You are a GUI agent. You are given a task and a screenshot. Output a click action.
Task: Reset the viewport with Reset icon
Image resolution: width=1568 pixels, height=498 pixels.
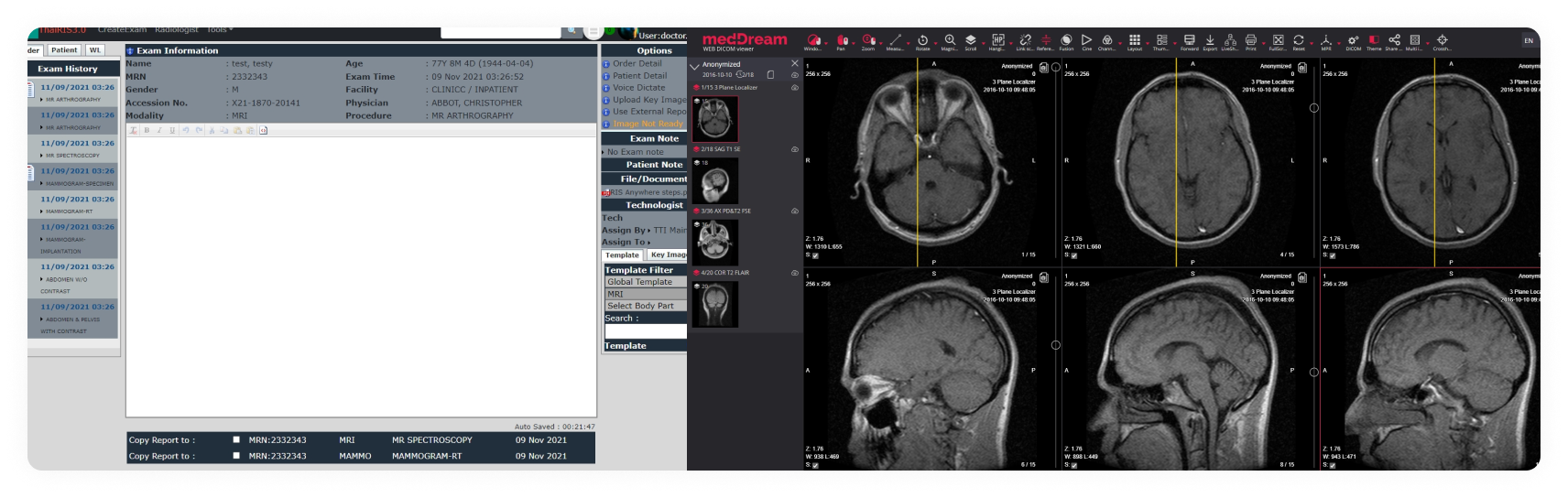[x=1299, y=40]
